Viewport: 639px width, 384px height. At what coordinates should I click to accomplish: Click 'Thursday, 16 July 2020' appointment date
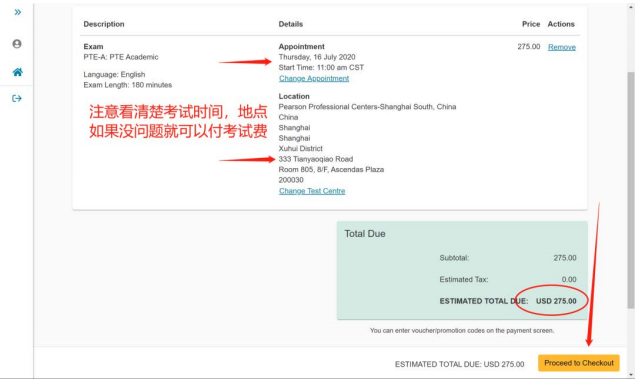point(317,57)
